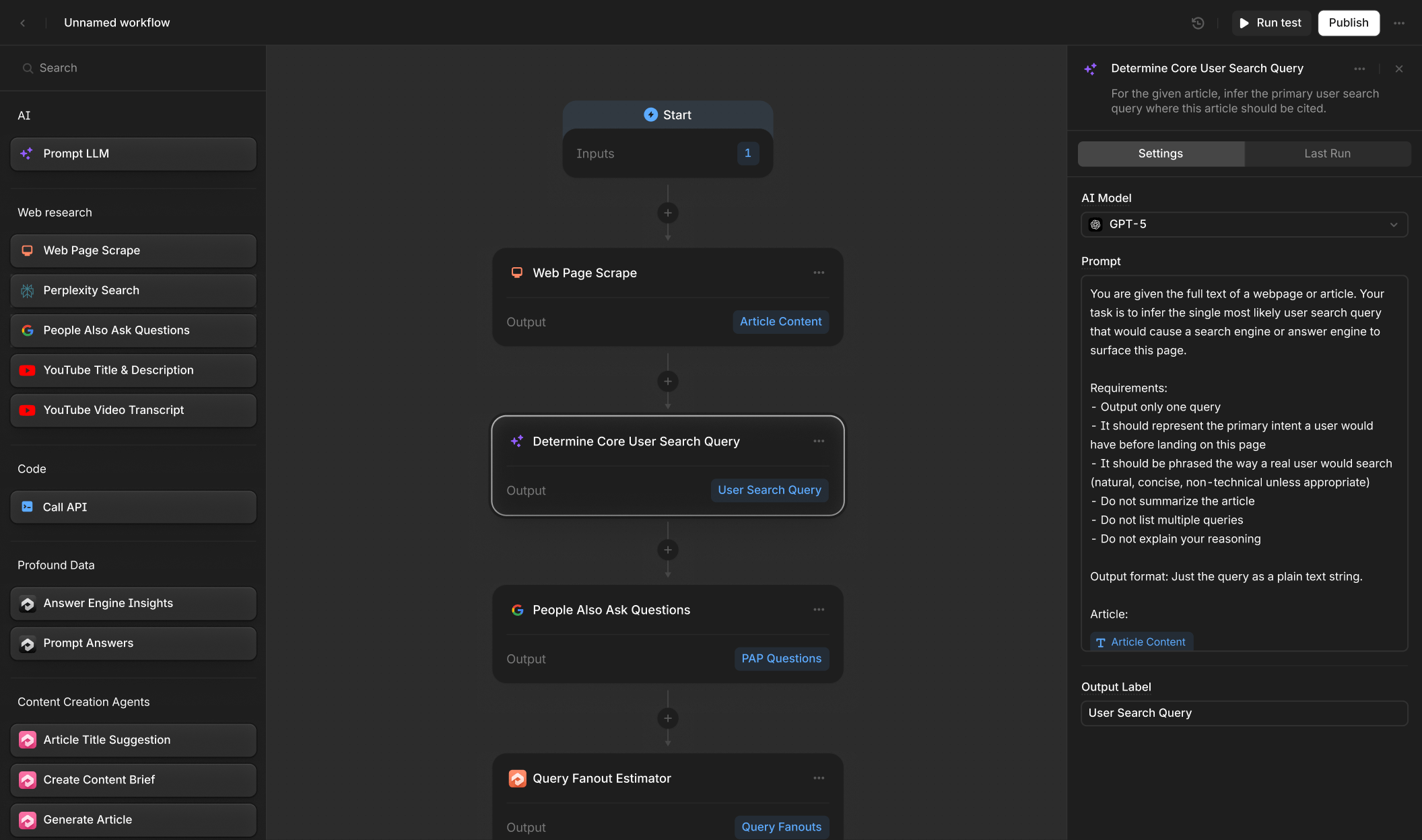Image resolution: width=1422 pixels, height=840 pixels.
Task: Switch to the Last Run tab
Action: 1327,153
